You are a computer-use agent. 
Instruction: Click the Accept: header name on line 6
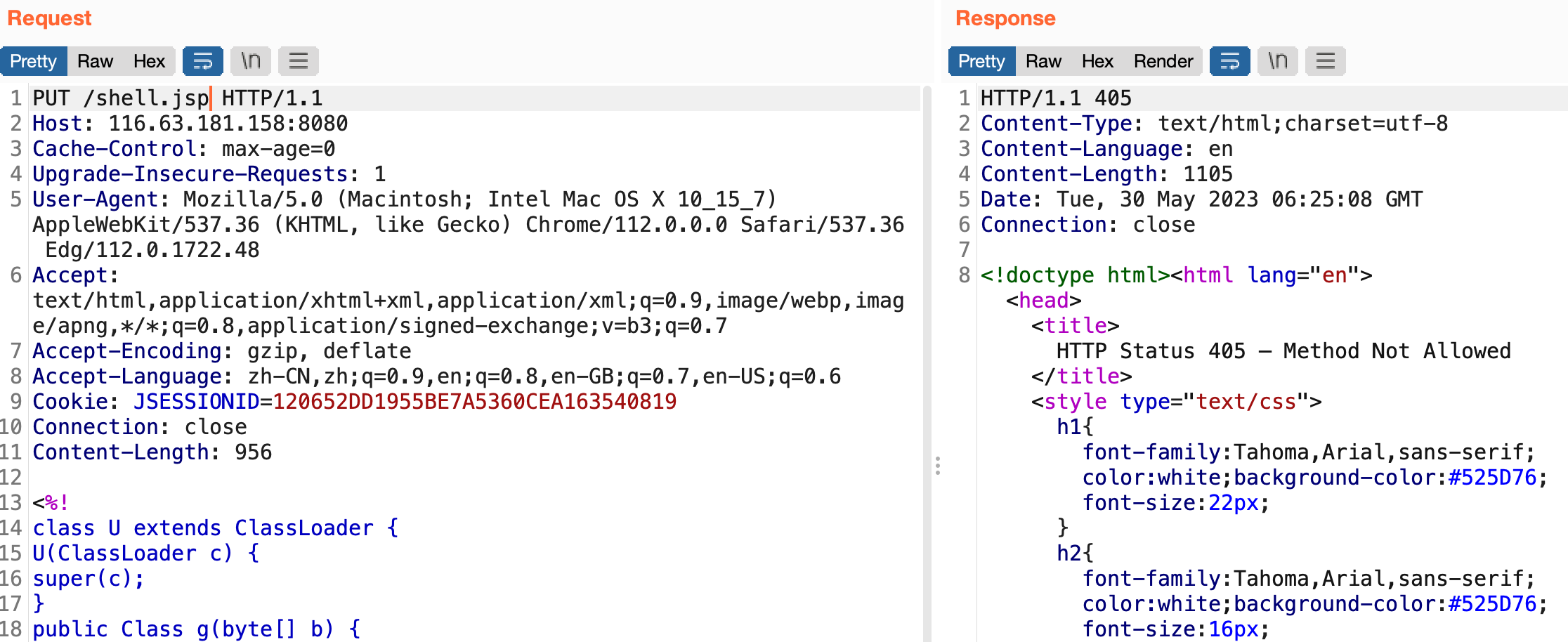pos(76,275)
